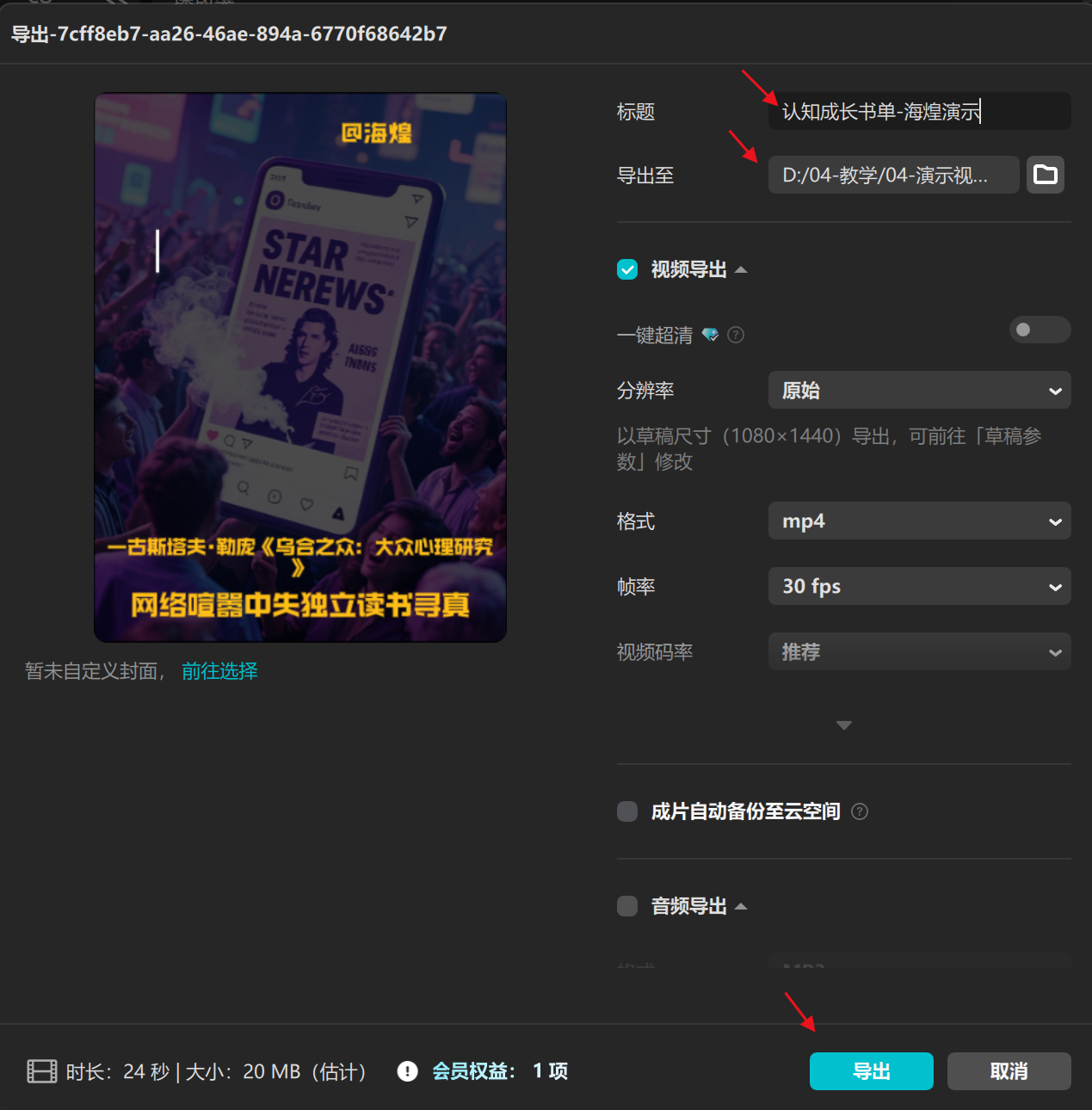Click the 取消 cancel button
1092x1110 pixels.
[x=1008, y=1071]
